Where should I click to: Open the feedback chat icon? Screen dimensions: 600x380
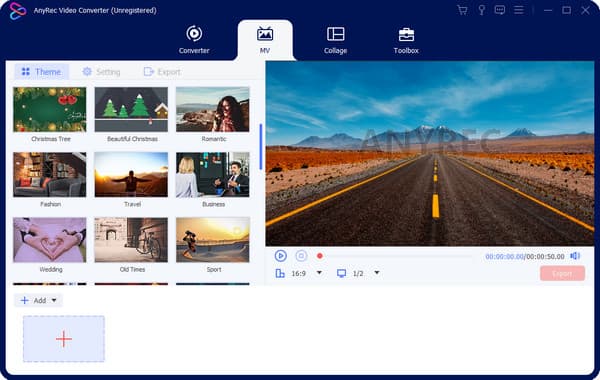point(499,10)
